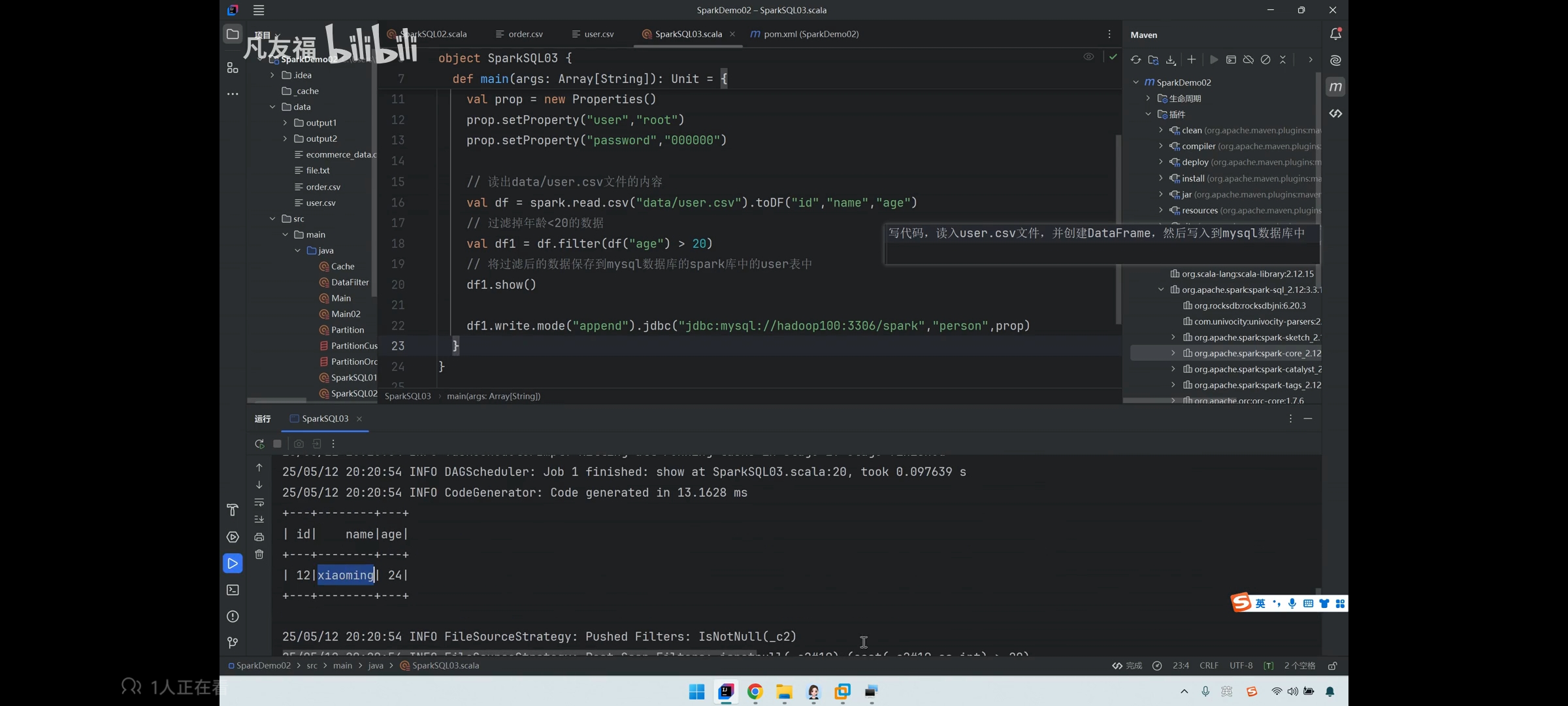Open the Problems tool window icon
The width and height of the screenshot is (1568, 706).
[x=233, y=616]
